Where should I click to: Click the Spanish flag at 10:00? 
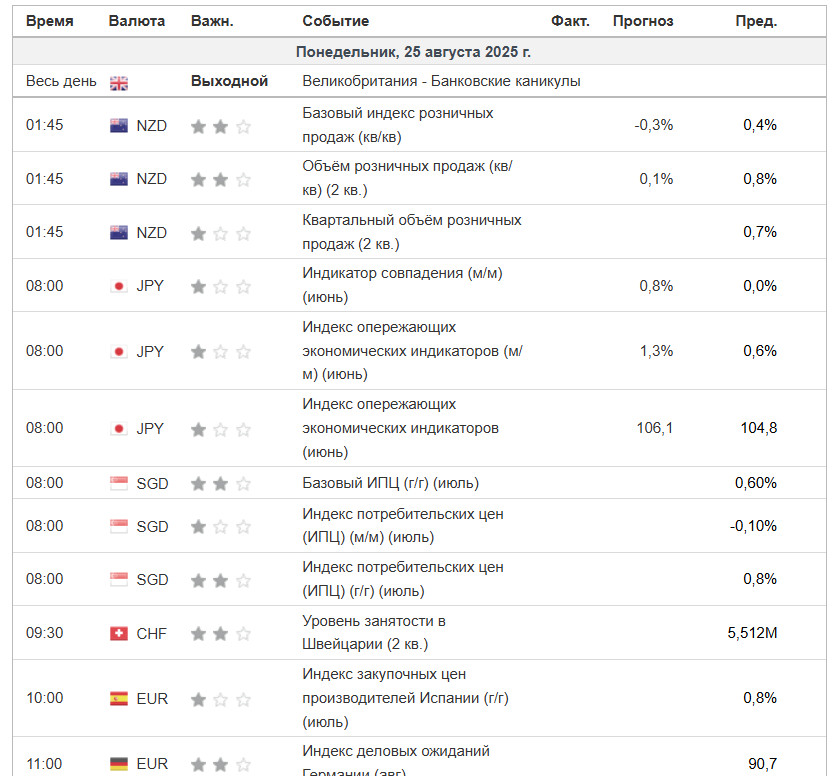tap(119, 698)
